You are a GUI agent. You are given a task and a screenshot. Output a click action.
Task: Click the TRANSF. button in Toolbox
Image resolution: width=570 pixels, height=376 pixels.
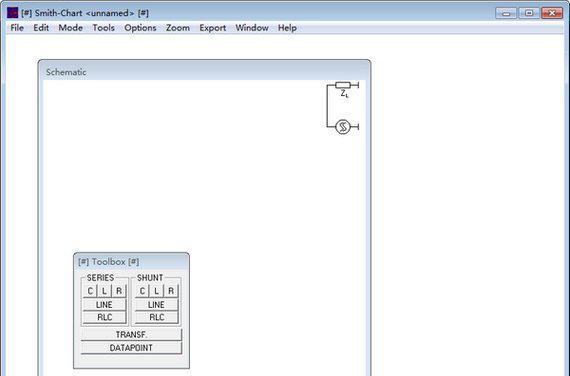[131, 335]
